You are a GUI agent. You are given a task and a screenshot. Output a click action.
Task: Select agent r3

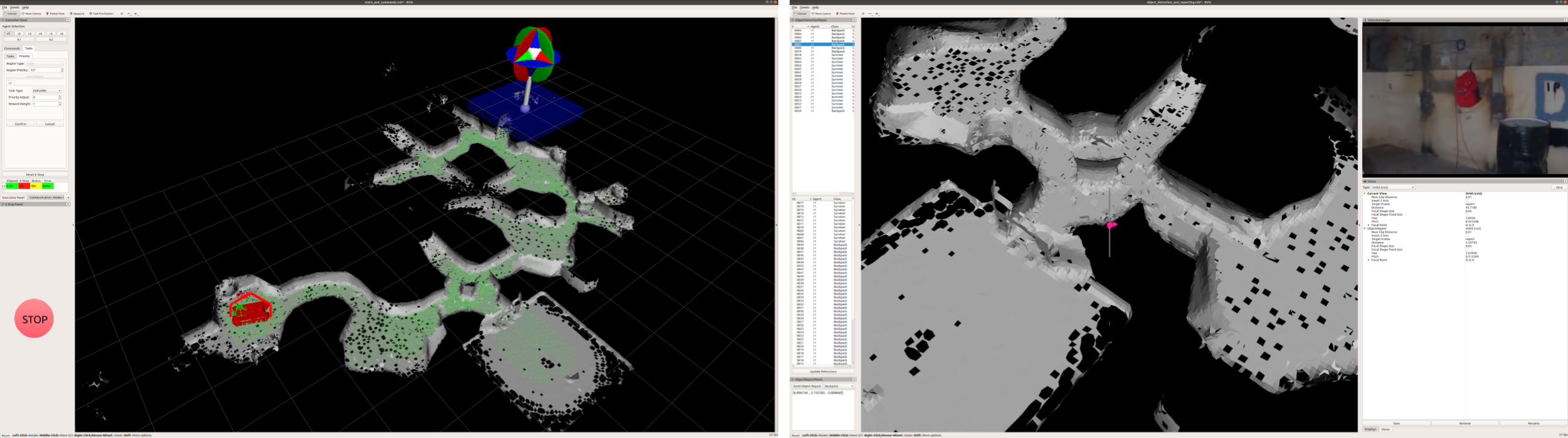click(29, 34)
